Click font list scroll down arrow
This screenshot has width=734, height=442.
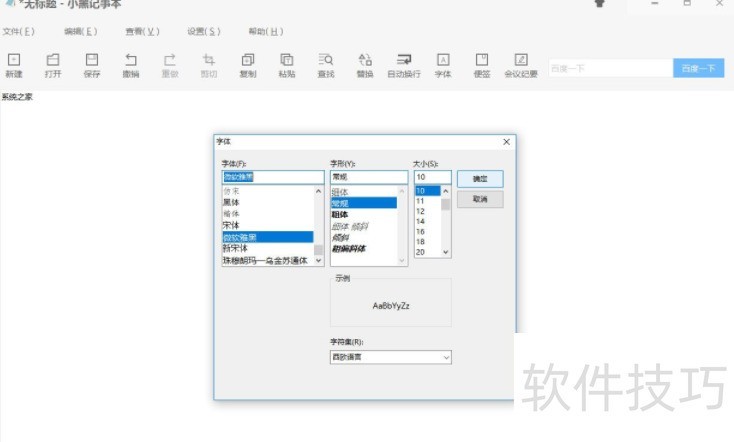tap(319, 260)
